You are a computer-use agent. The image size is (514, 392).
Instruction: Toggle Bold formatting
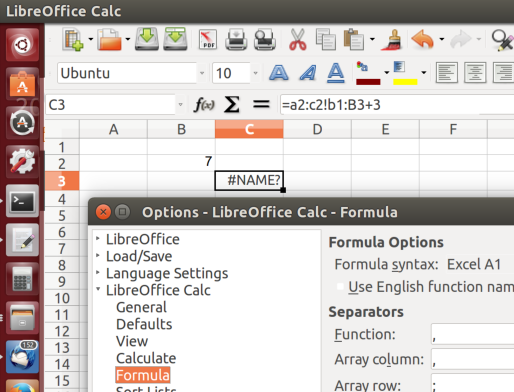(x=279, y=72)
